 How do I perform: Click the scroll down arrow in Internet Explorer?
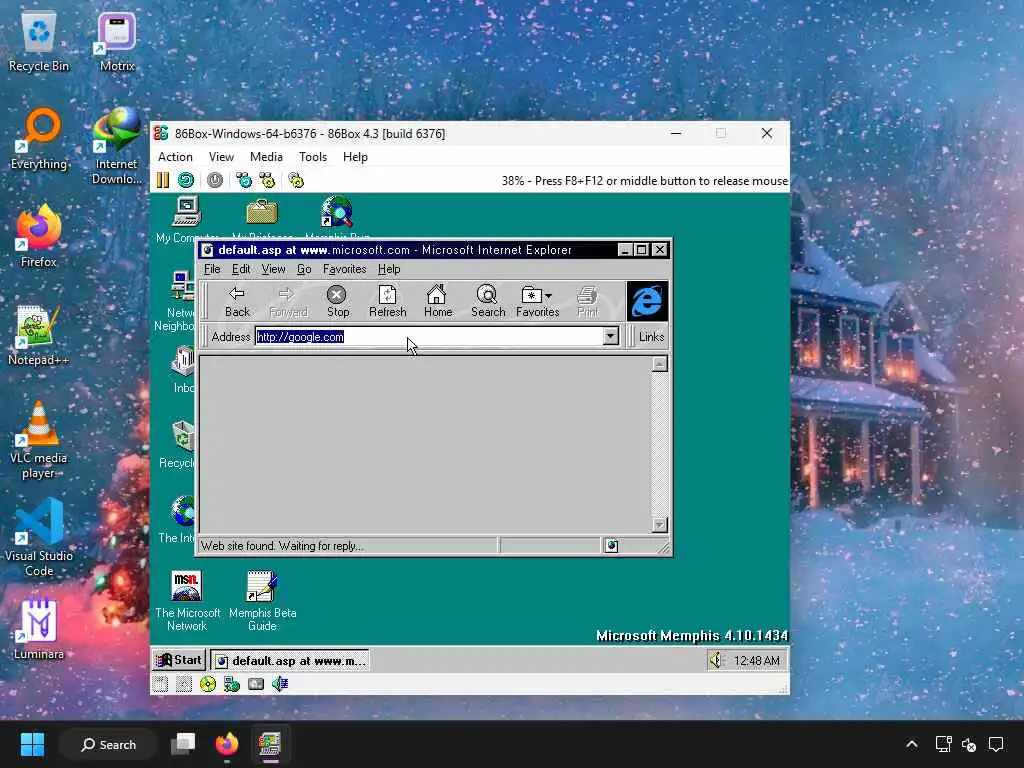tap(660, 524)
